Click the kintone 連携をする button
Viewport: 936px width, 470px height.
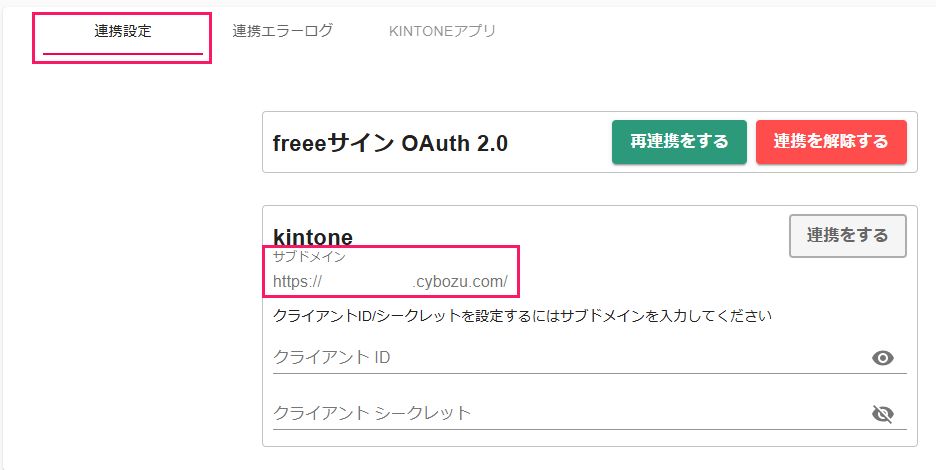pyautogui.click(x=848, y=236)
